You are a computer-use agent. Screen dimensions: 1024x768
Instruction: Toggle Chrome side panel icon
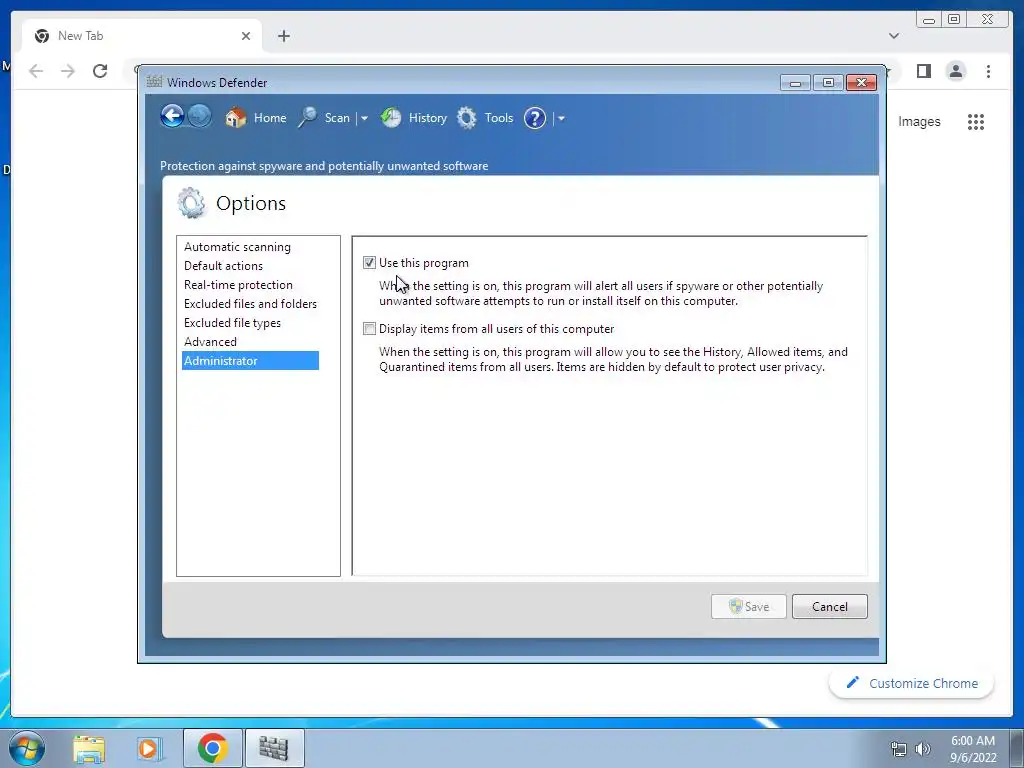point(923,71)
